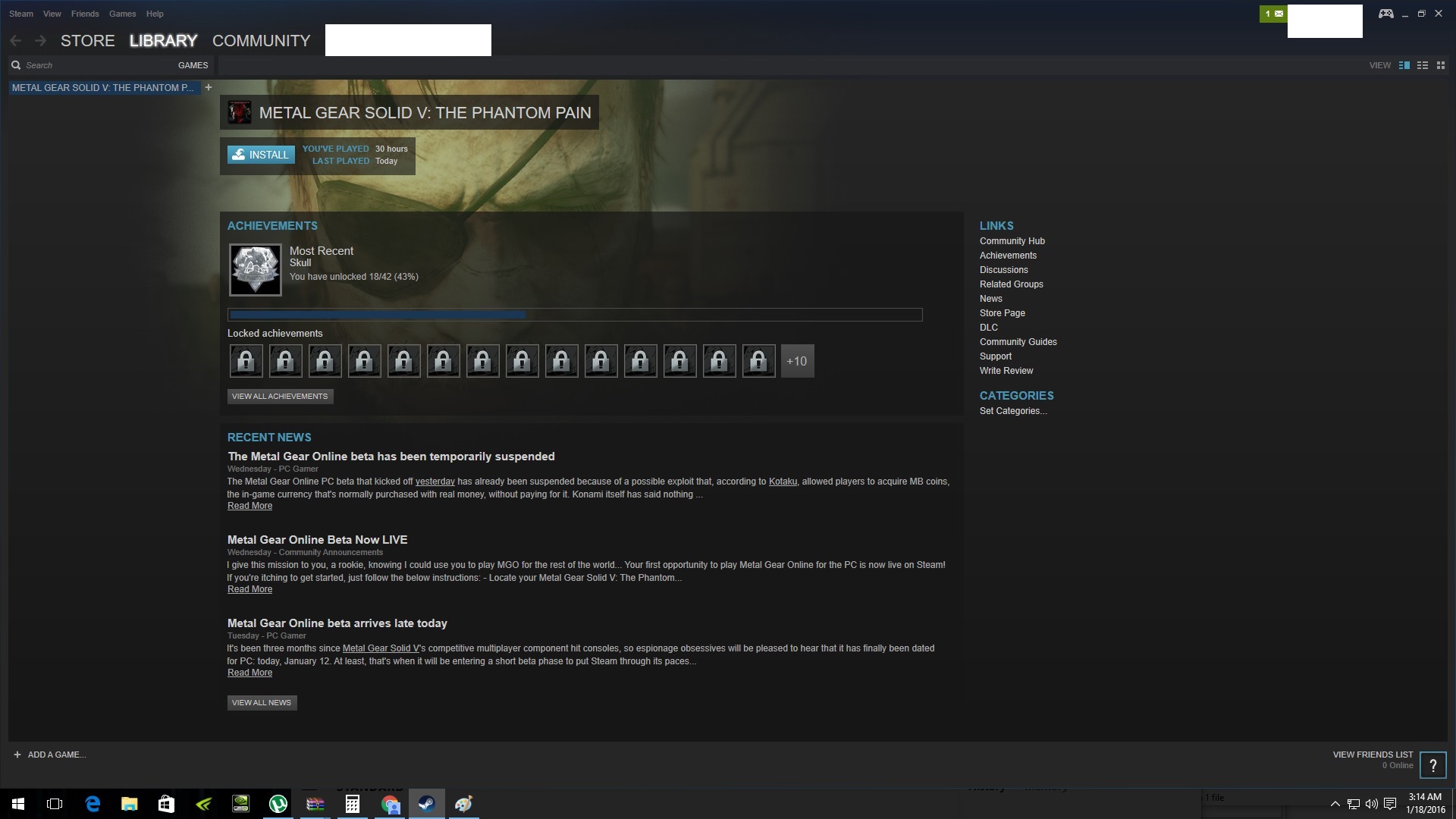Viewport: 1456px width, 819px height.
Task: Open the Steam menu
Action: (x=21, y=14)
